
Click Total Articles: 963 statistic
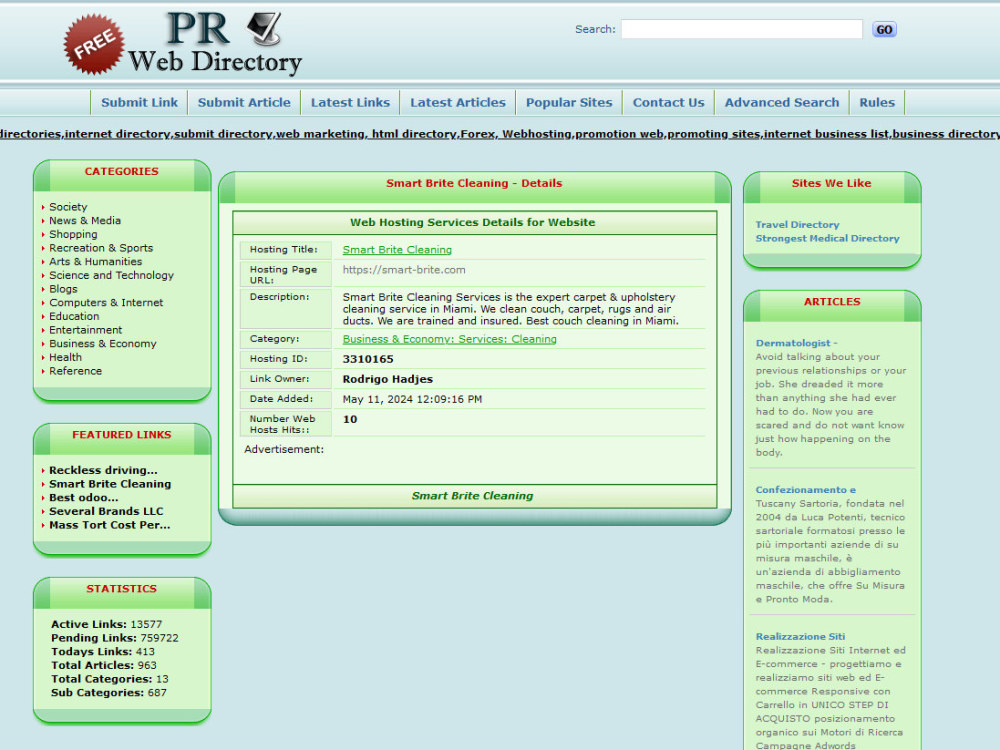pyautogui.click(x=104, y=666)
